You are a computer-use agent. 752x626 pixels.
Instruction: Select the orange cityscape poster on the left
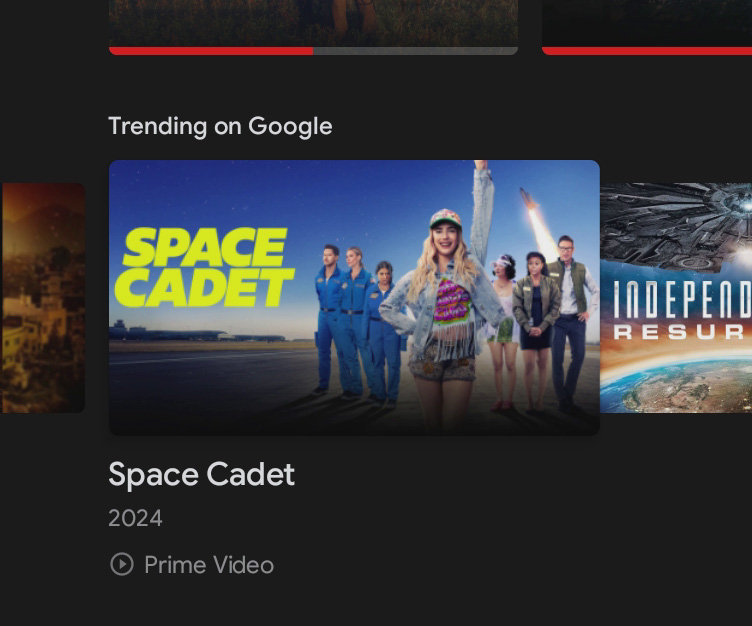(x=43, y=298)
